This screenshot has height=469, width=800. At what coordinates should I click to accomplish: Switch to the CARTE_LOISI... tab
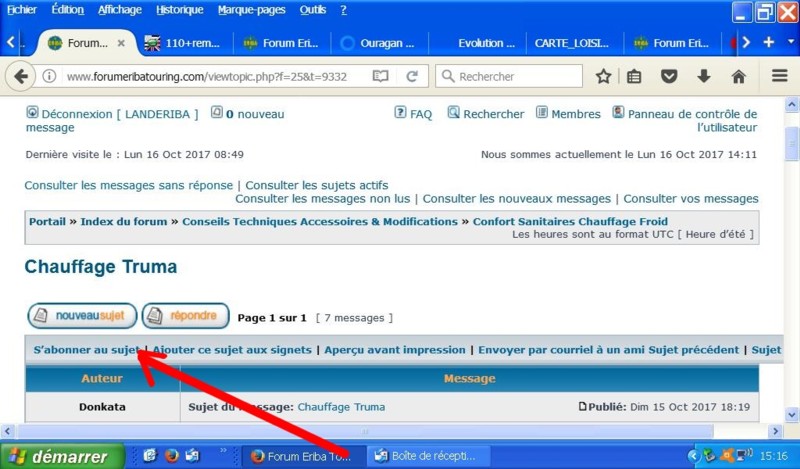[x=567, y=43]
